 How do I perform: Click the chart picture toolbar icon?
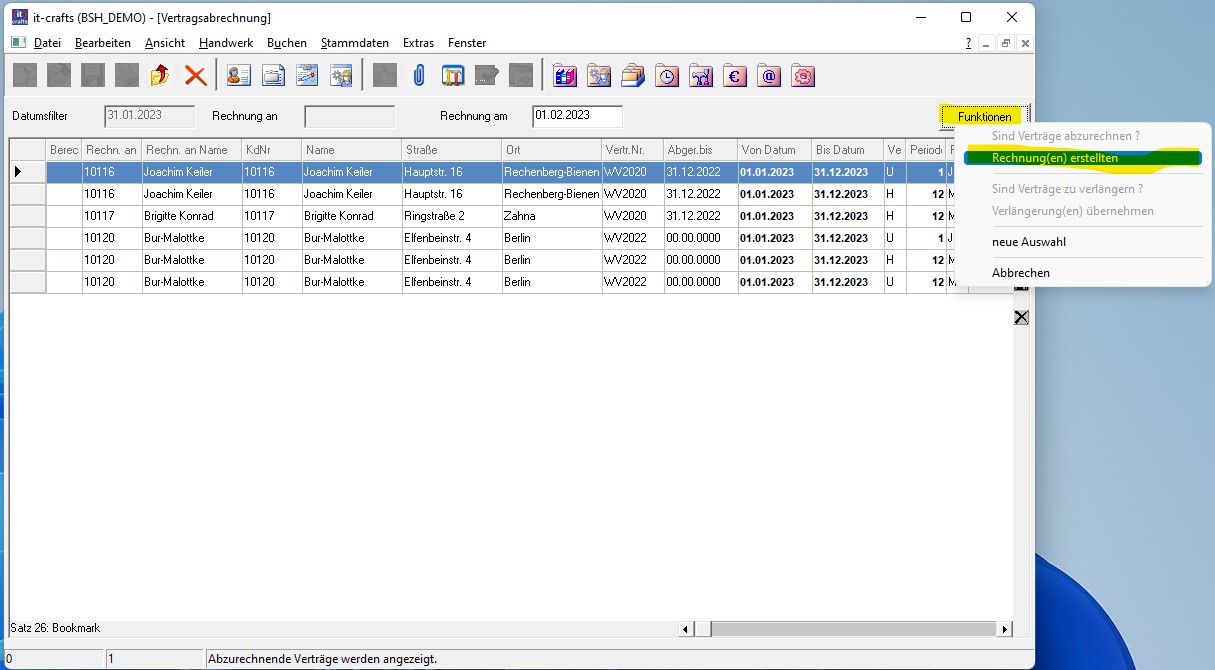[307, 75]
